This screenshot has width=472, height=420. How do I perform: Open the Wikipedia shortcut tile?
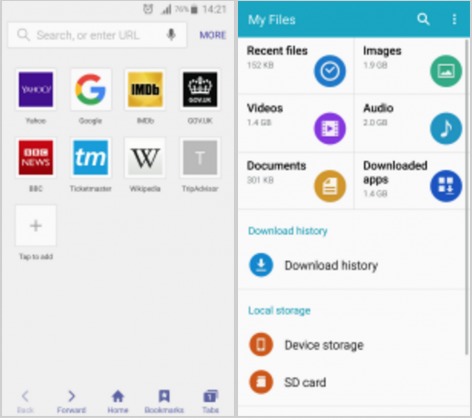point(145,157)
